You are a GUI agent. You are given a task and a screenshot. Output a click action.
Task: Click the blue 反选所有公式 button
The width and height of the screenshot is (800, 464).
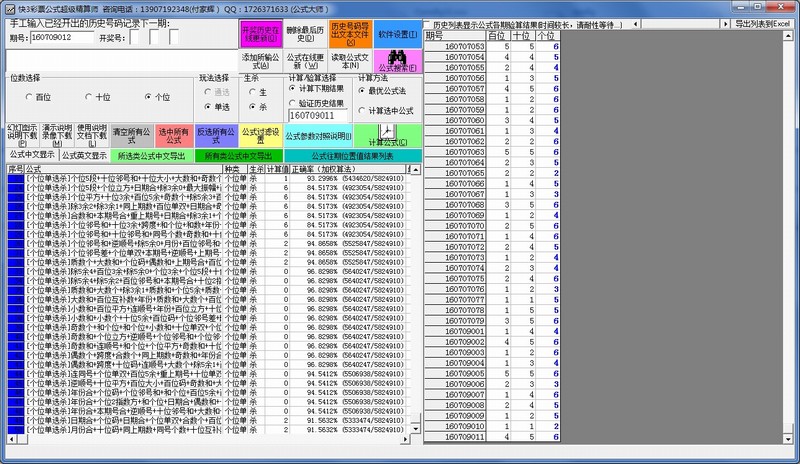tap(214, 135)
